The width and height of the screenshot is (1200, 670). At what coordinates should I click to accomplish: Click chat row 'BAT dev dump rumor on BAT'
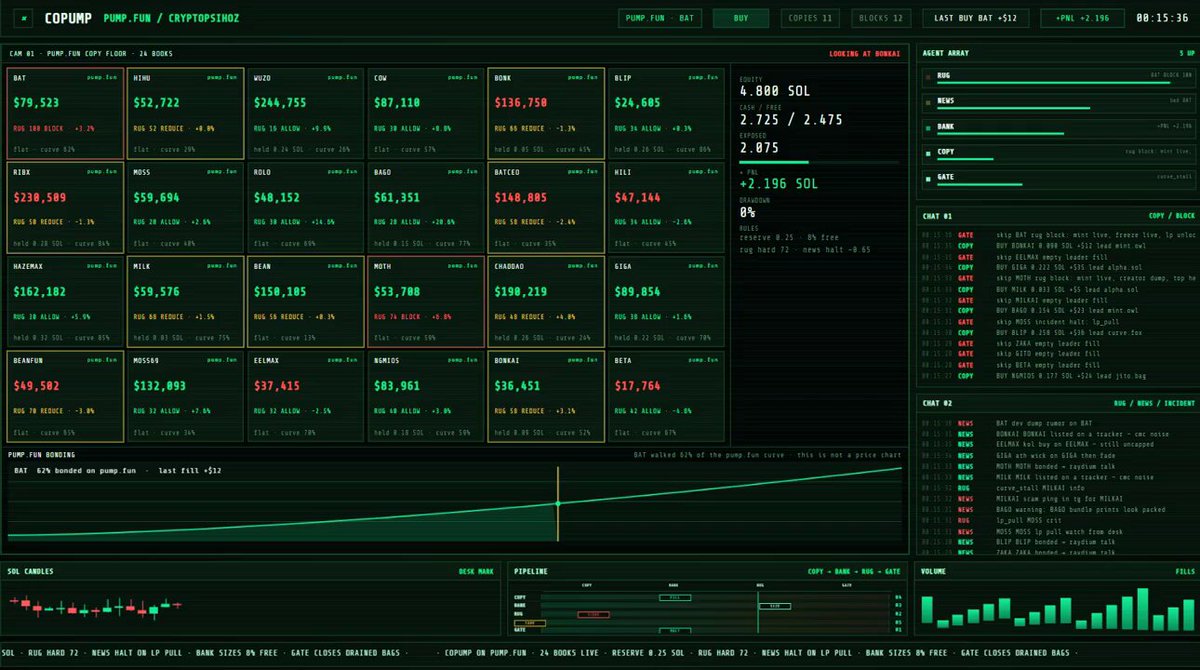point(1057,423)
